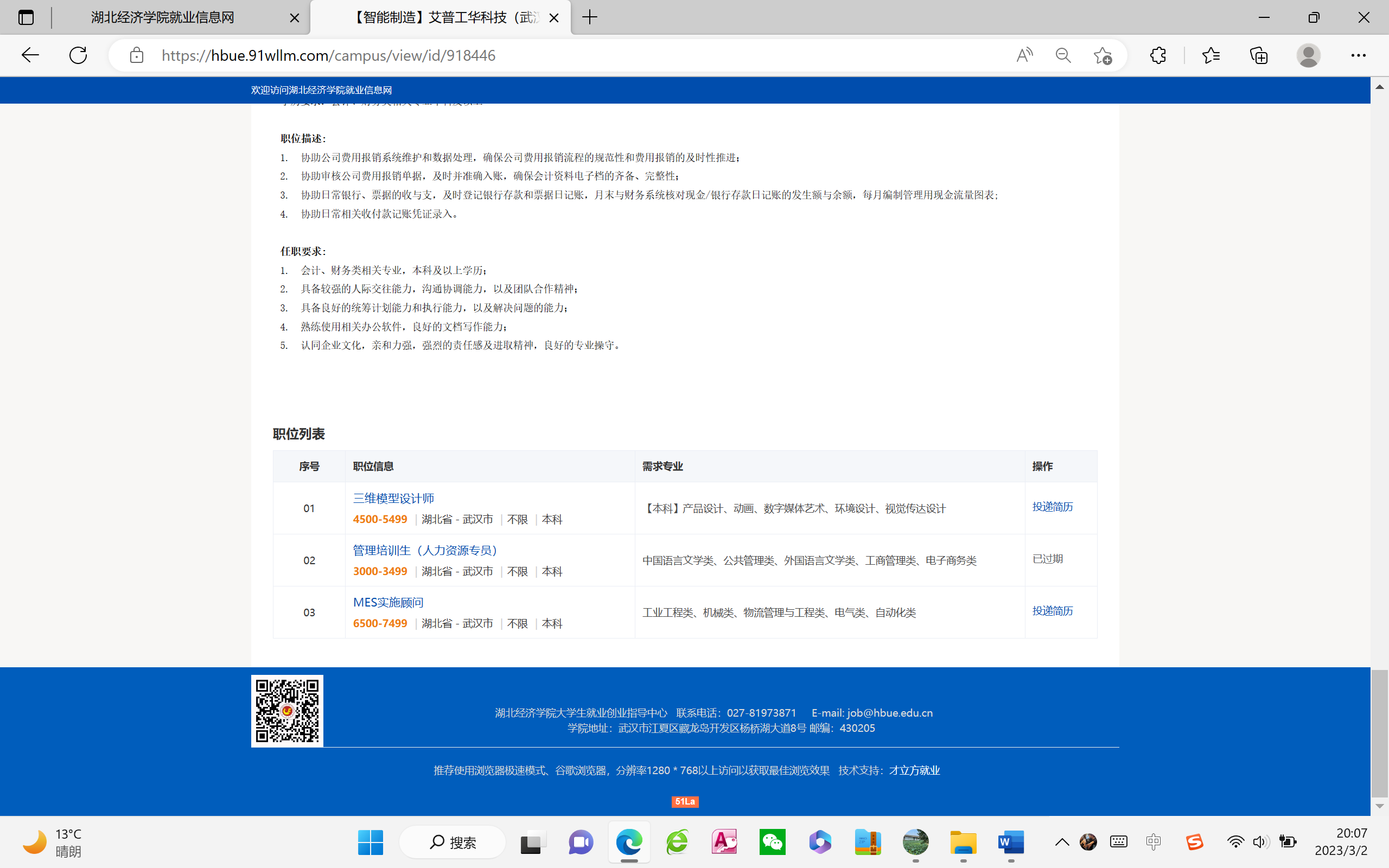Image resolution: width=1389 pixels, height=868 pixels.
Task: Switch to 湖北经济学院就业信息网 tab
Action: [162, 17]
